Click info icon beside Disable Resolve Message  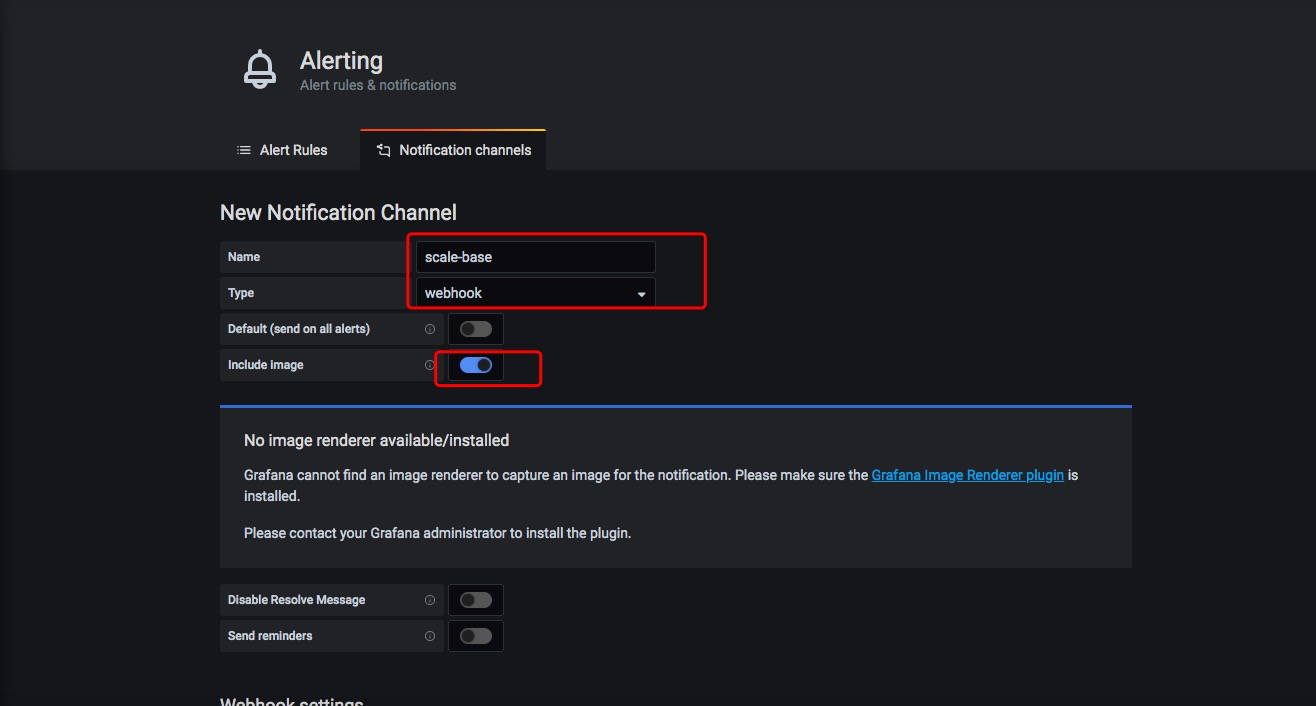[430, 600]
